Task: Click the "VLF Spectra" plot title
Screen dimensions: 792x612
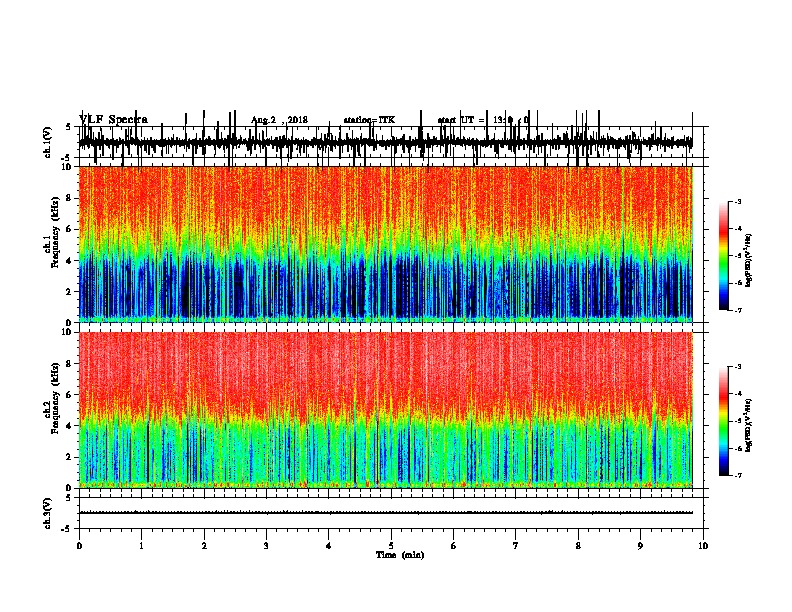Action: (113, 120)
